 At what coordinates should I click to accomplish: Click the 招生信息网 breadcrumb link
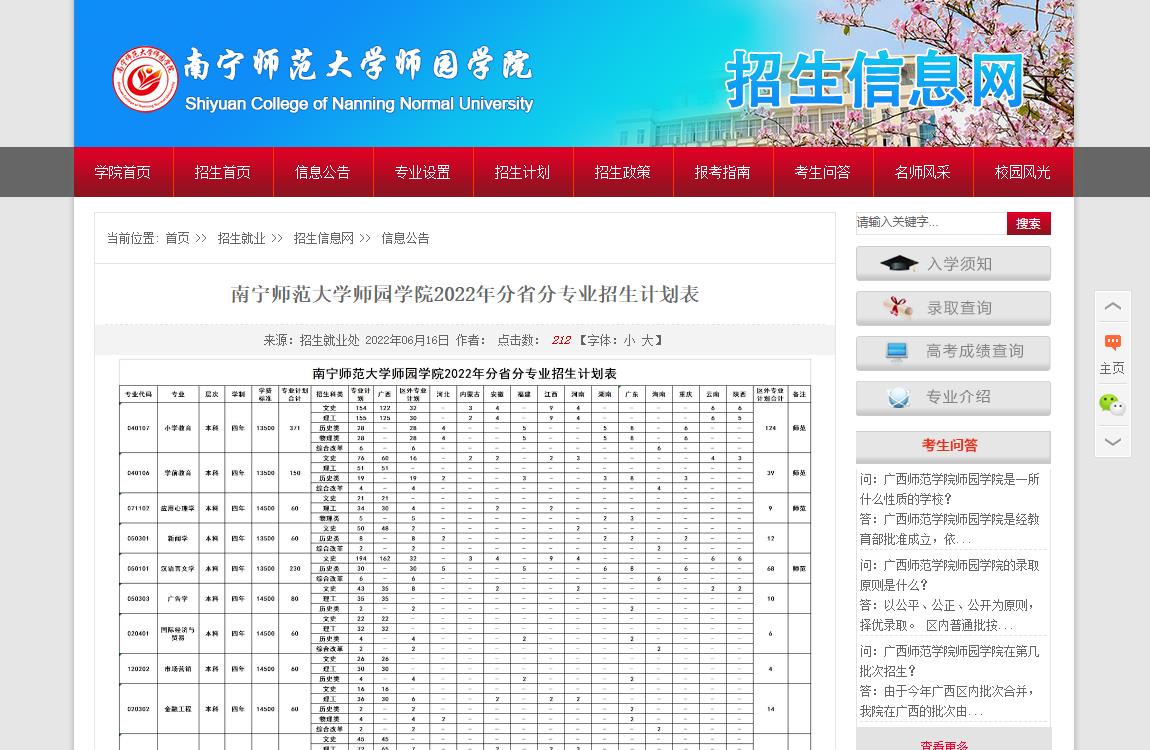[323, 238]
